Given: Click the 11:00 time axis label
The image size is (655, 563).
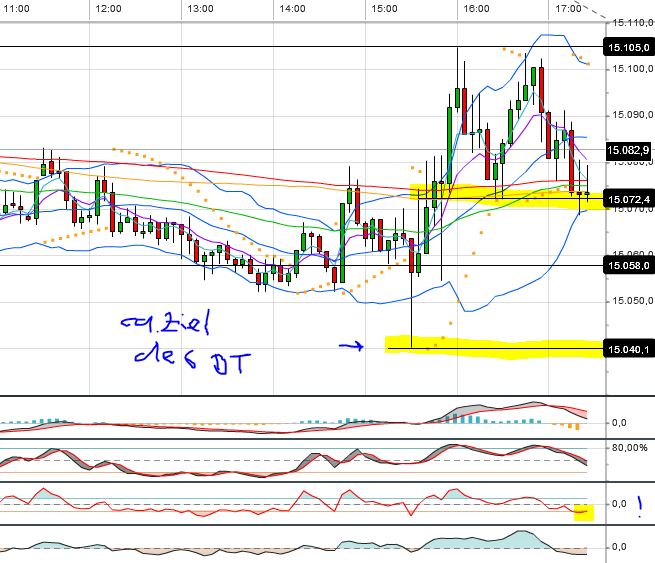Looking at the screenshot, I should pos(16,8).
